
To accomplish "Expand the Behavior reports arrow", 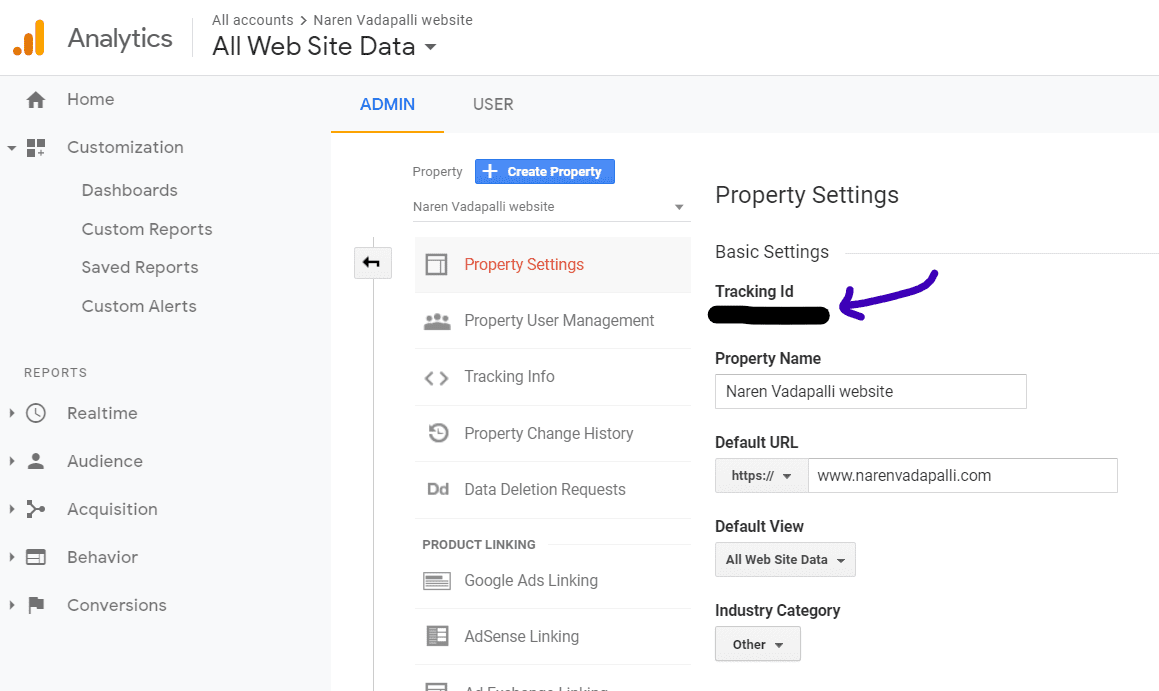I will [x=12, y=557].
